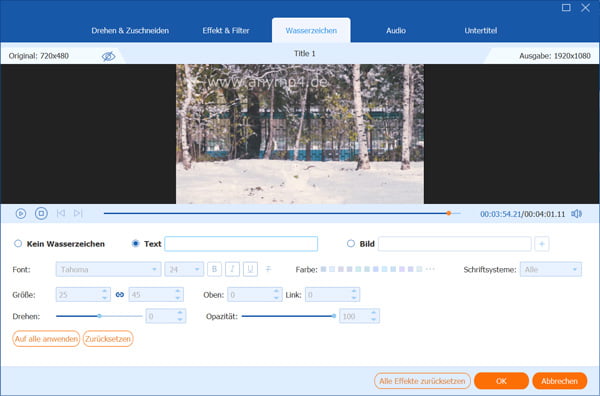Jump to the previous frame icon
The height and width of the screenshot is (396, 600).
point(60,213)
